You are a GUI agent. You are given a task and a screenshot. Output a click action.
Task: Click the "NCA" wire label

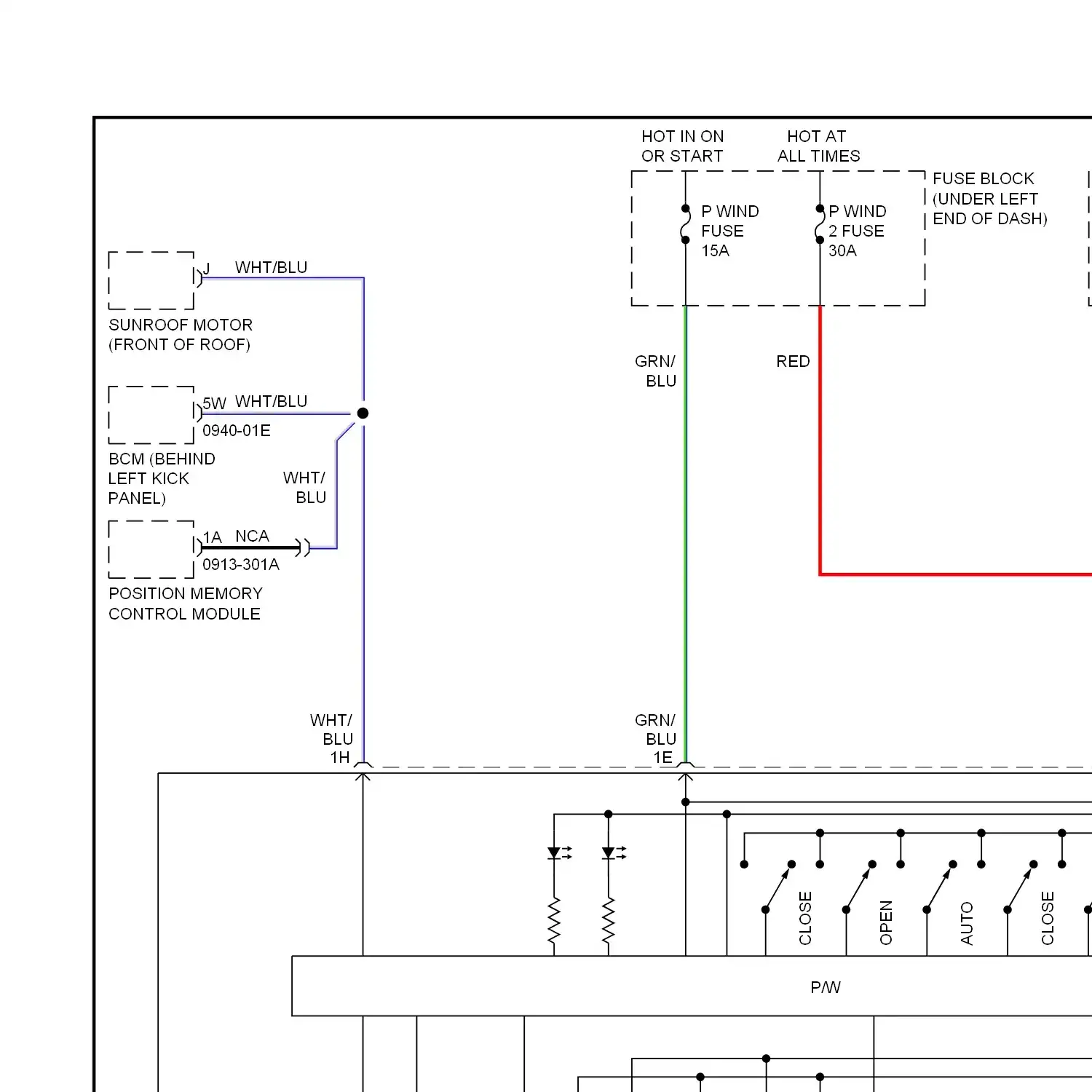[252, 537]
